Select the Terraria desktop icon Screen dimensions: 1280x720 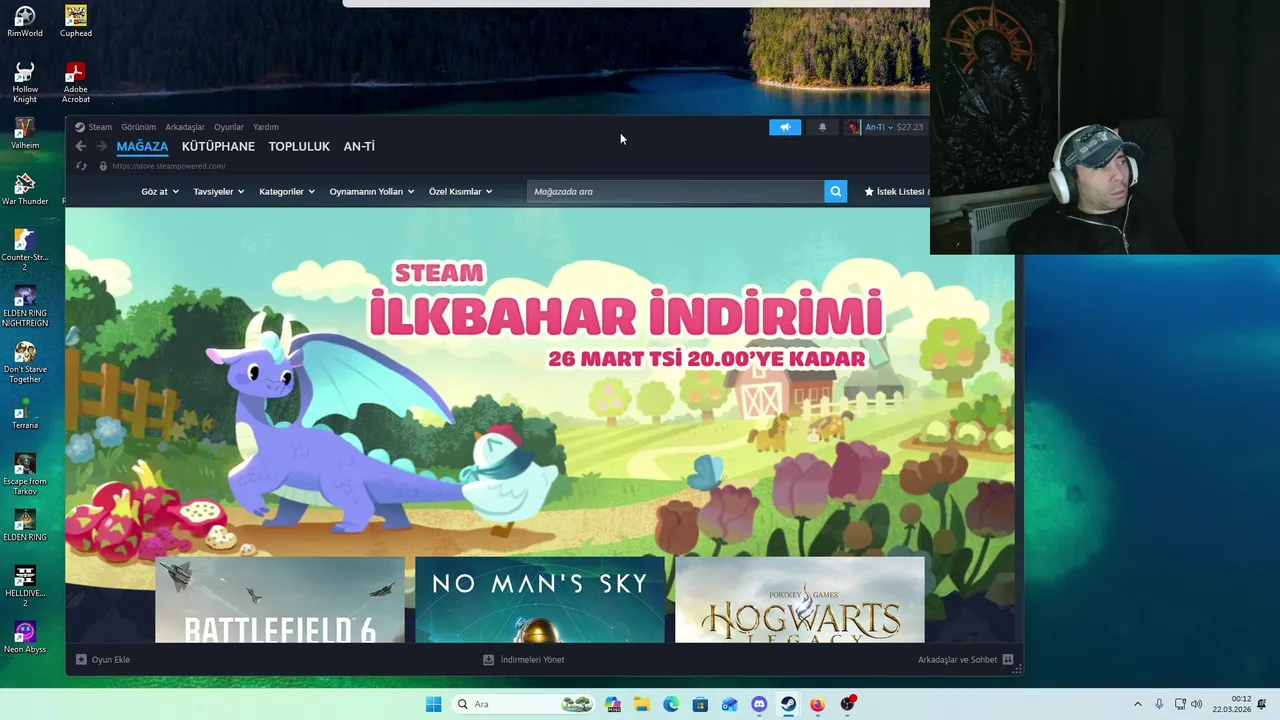(25, 413)
